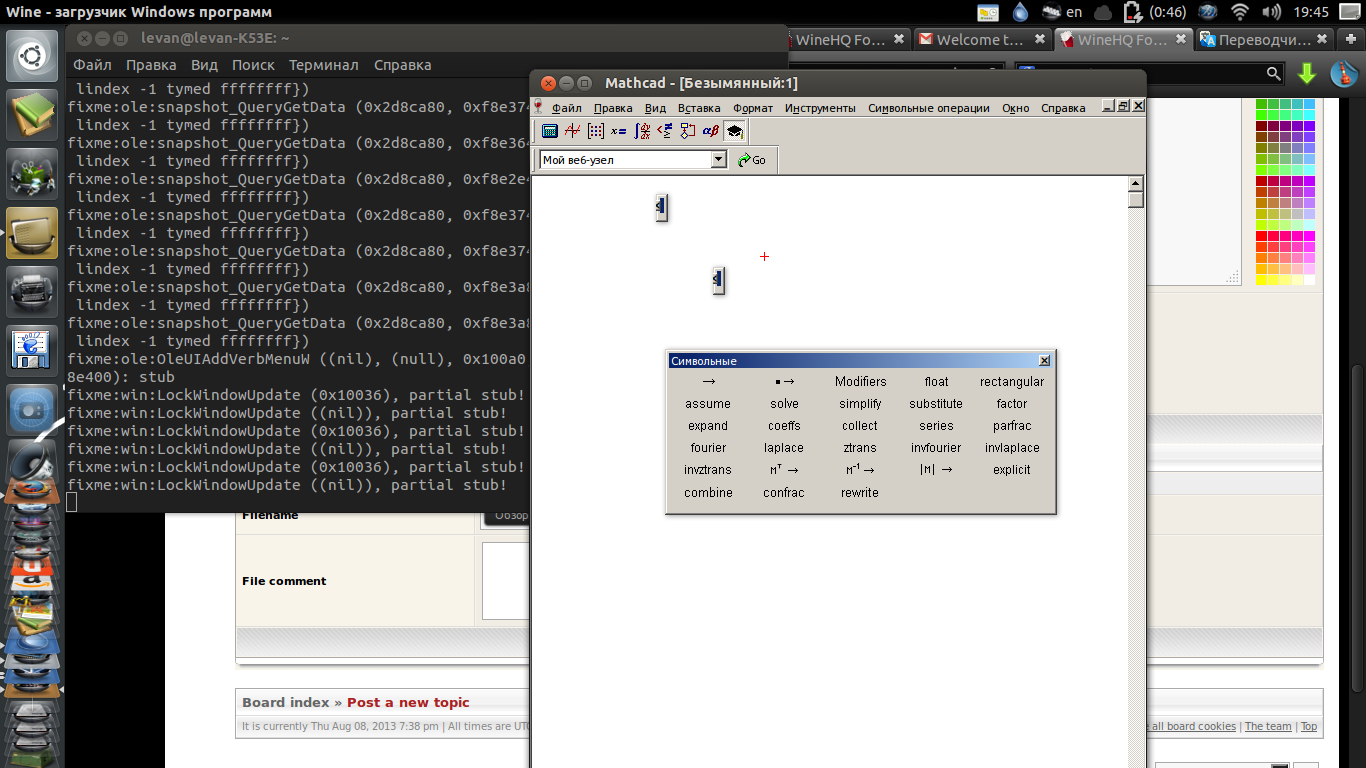
Task: Insert the fourier transform keyword
Action: point(708,448)
